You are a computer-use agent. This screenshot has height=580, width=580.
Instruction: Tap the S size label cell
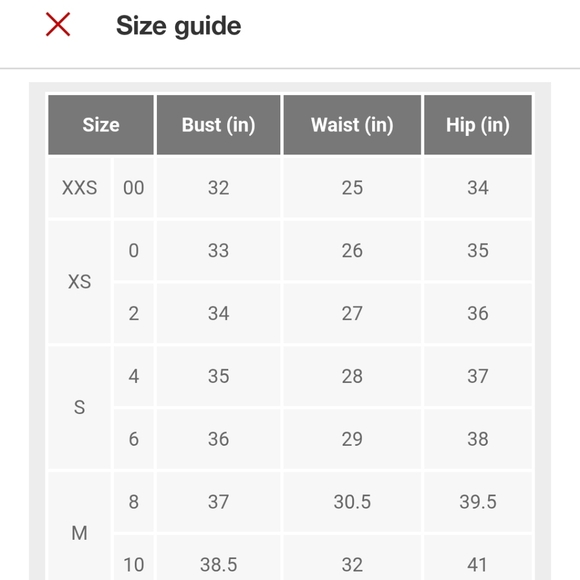coord(79,408)
